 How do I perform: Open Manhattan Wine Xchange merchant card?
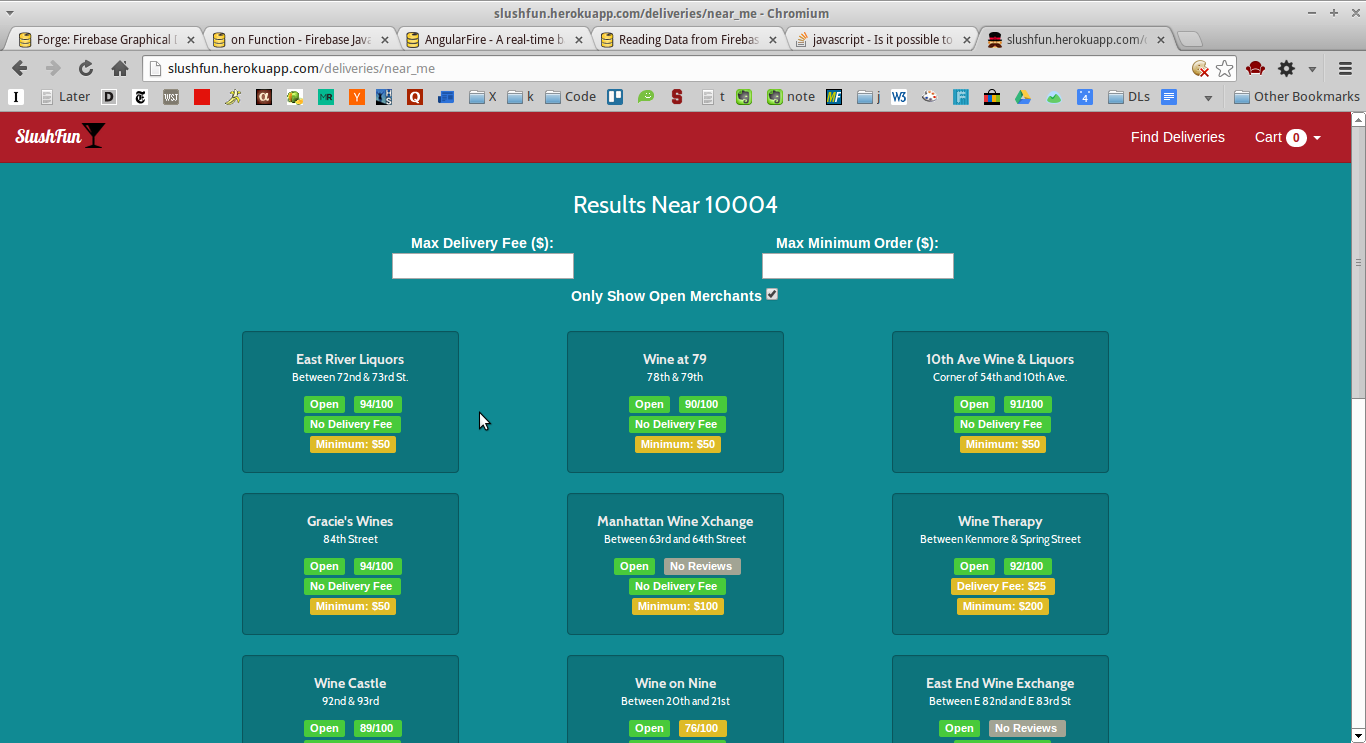tap(675, 564)
